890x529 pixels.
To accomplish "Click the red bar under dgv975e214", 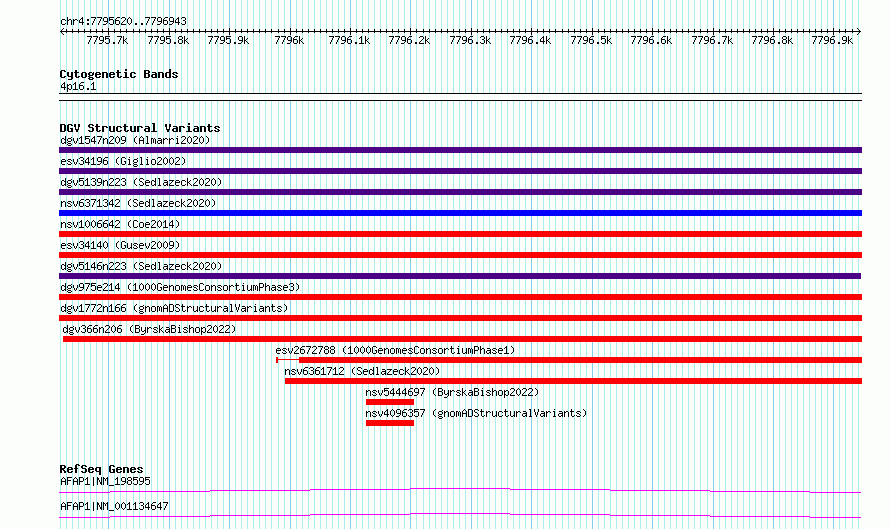I will coord(460,297).
